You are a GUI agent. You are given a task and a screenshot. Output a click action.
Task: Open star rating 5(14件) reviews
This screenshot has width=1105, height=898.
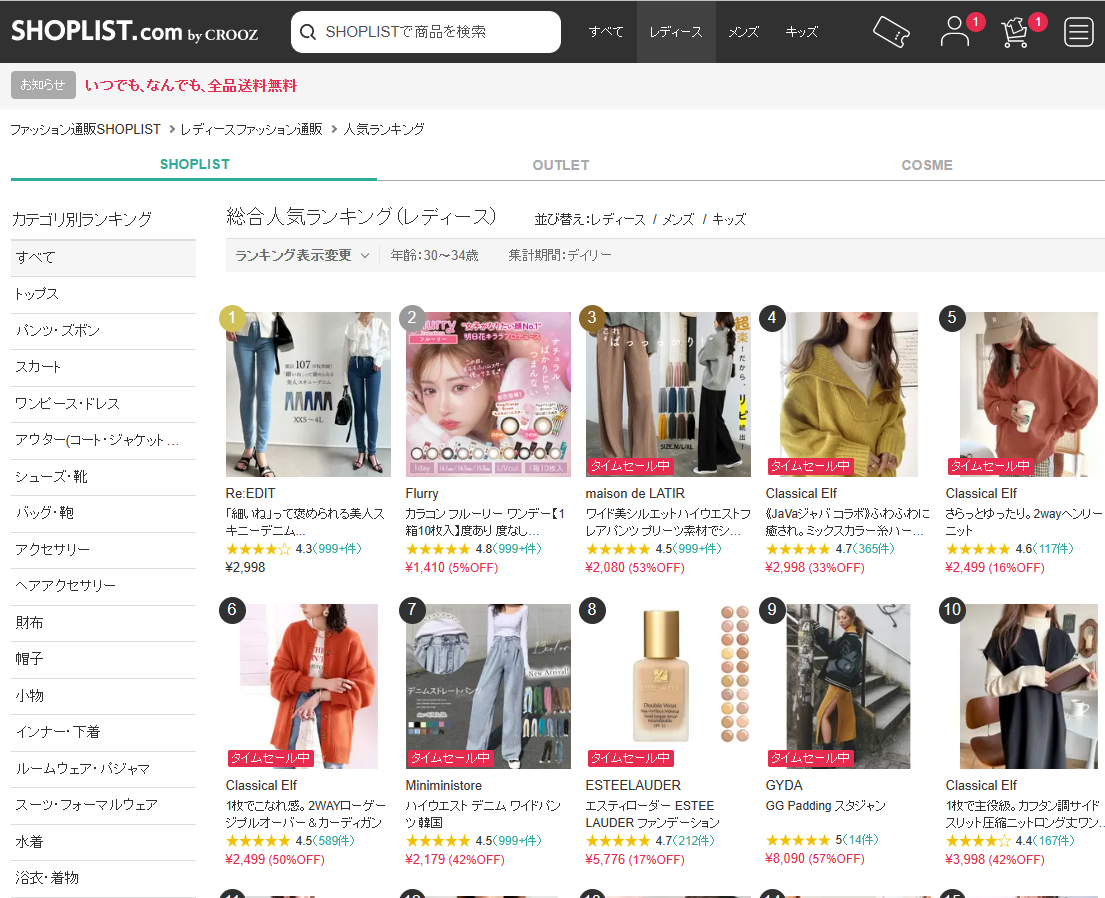tap(822, 840)
